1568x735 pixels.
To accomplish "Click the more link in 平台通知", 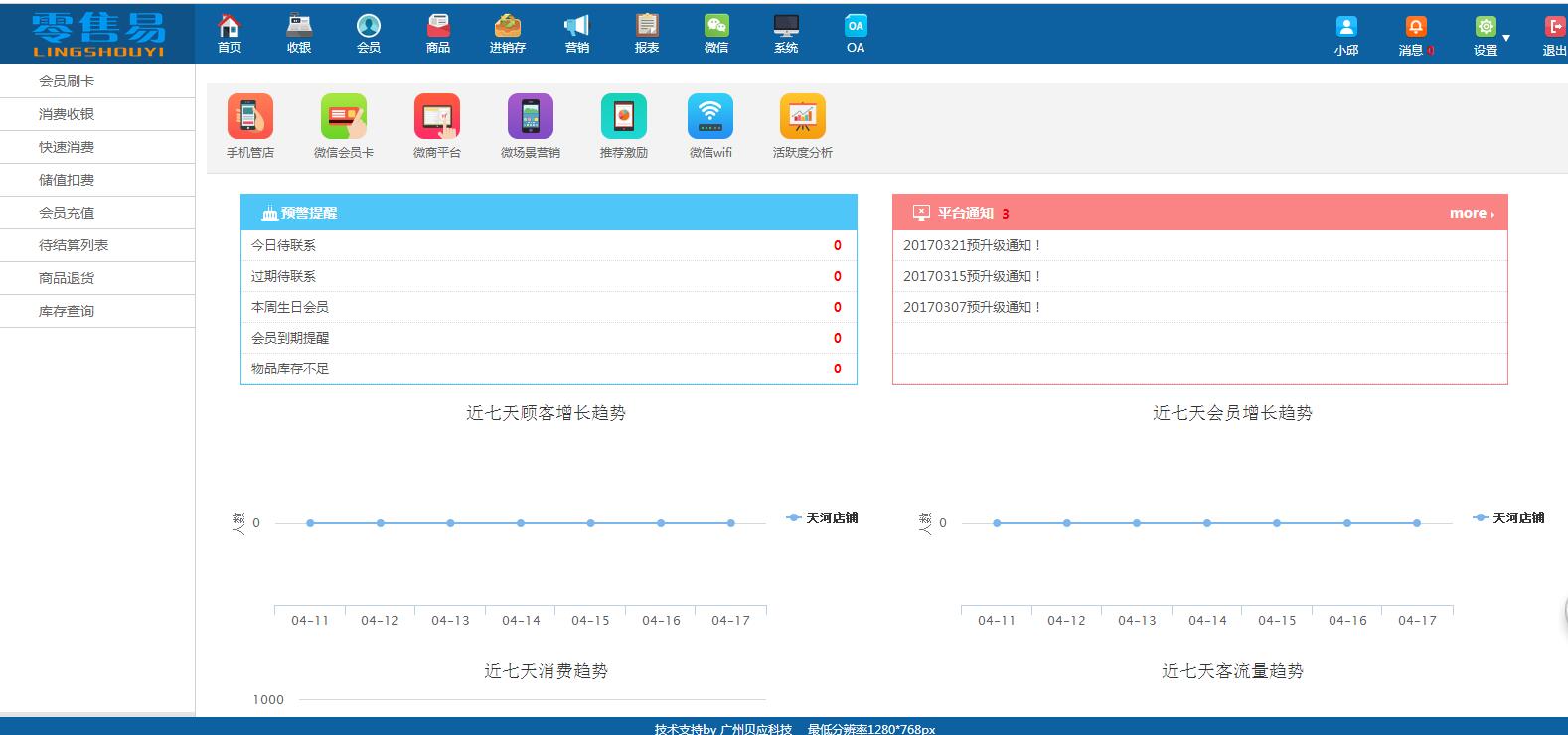I will pos(1472,213).
